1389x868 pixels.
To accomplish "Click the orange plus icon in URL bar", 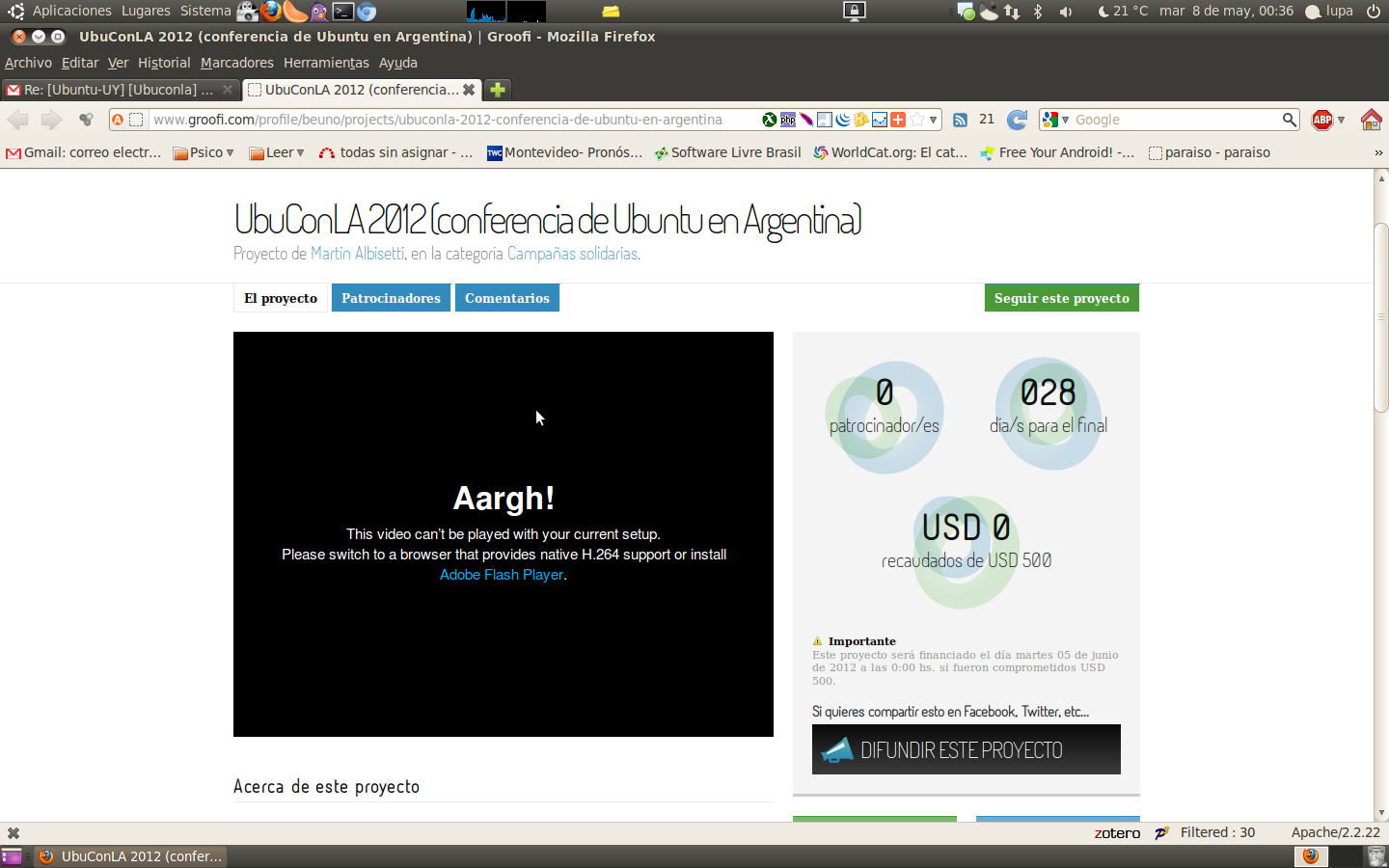I will (898, 120).
